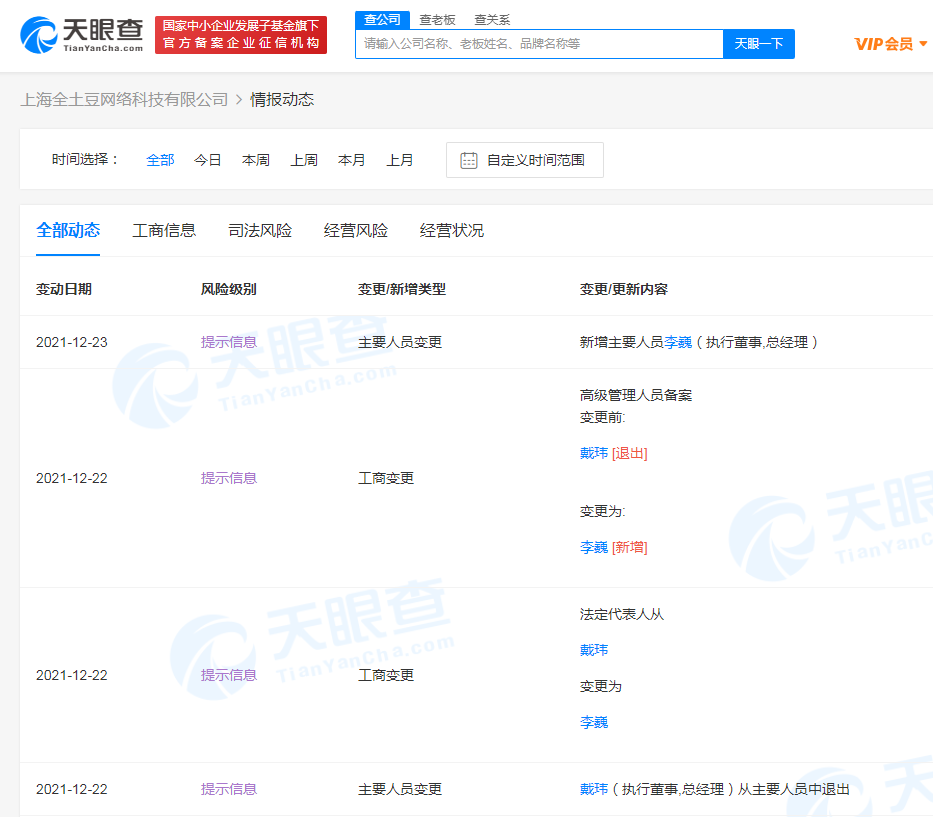
Task: Open 上海全土豆网络科技有限公司 breadcrumb link
Action: (125, 99)
